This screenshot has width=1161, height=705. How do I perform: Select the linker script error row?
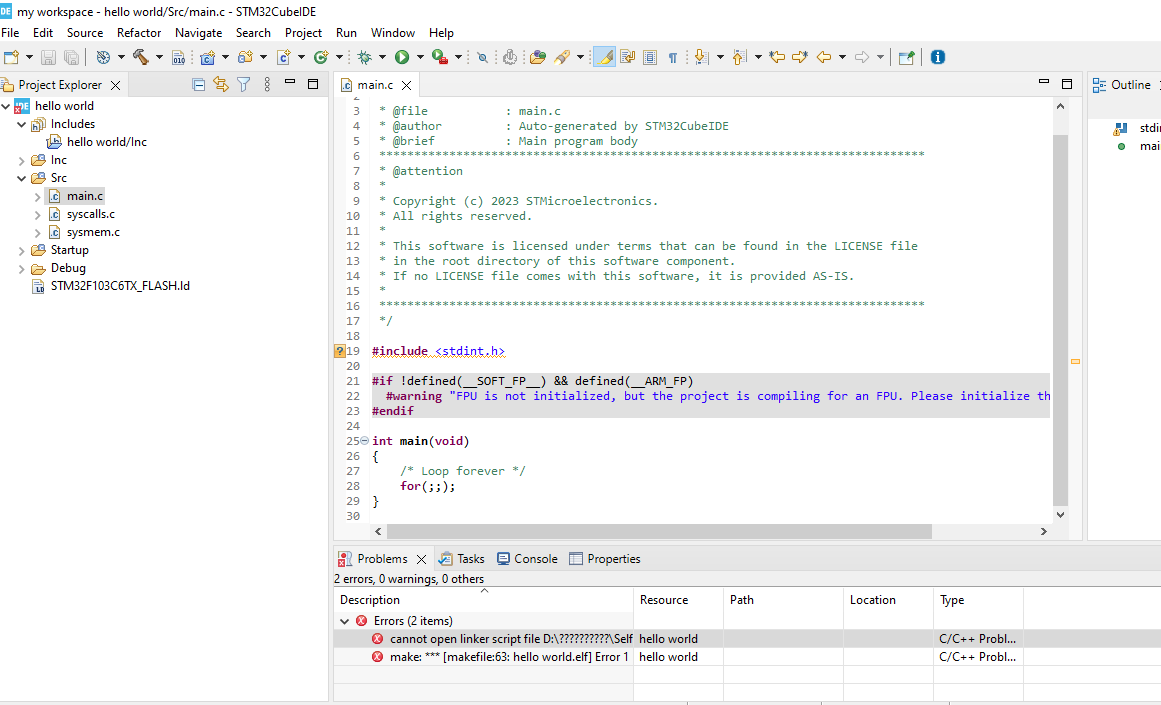coord(510,639)
